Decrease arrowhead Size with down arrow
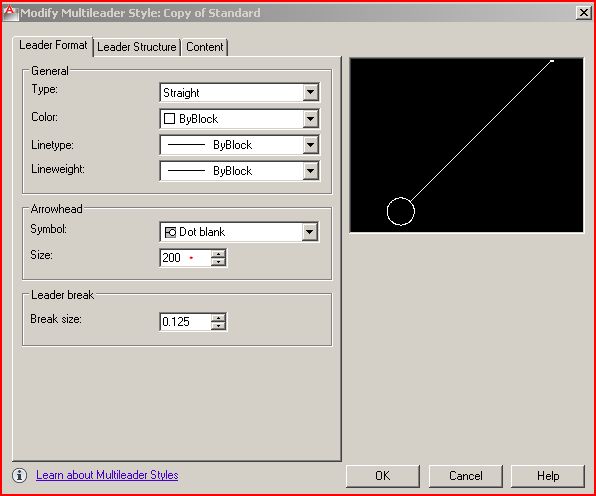596x496 pixels. click(x=219, y=262)
